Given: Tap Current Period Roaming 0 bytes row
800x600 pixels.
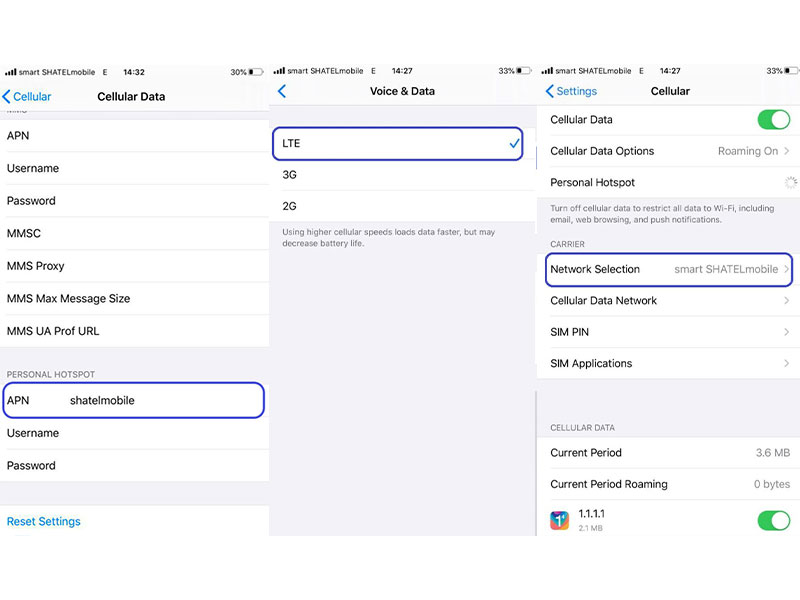Looking at the screenshot, I should [669, 484].
